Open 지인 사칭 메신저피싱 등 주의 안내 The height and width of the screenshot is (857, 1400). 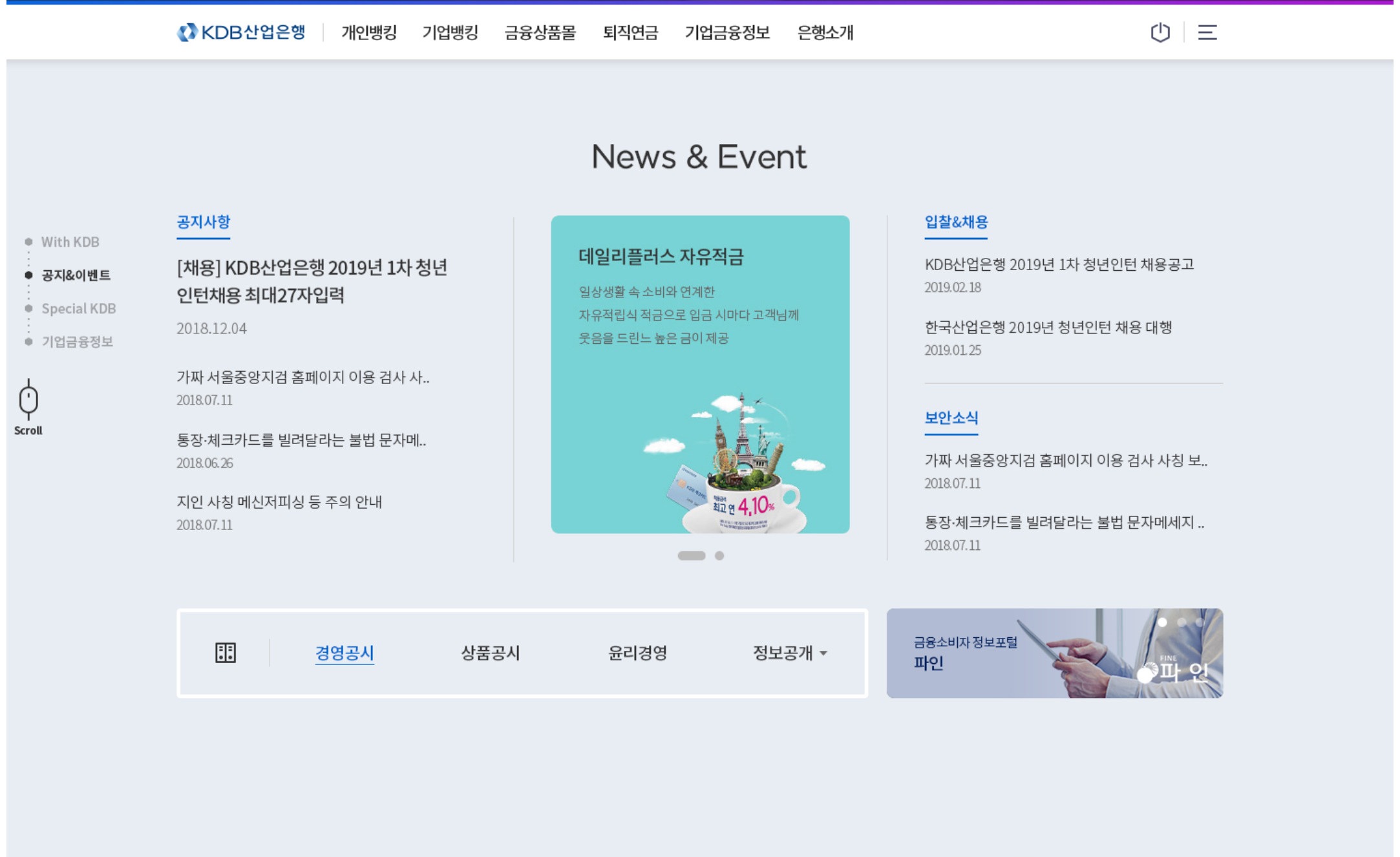click(279, 502)
